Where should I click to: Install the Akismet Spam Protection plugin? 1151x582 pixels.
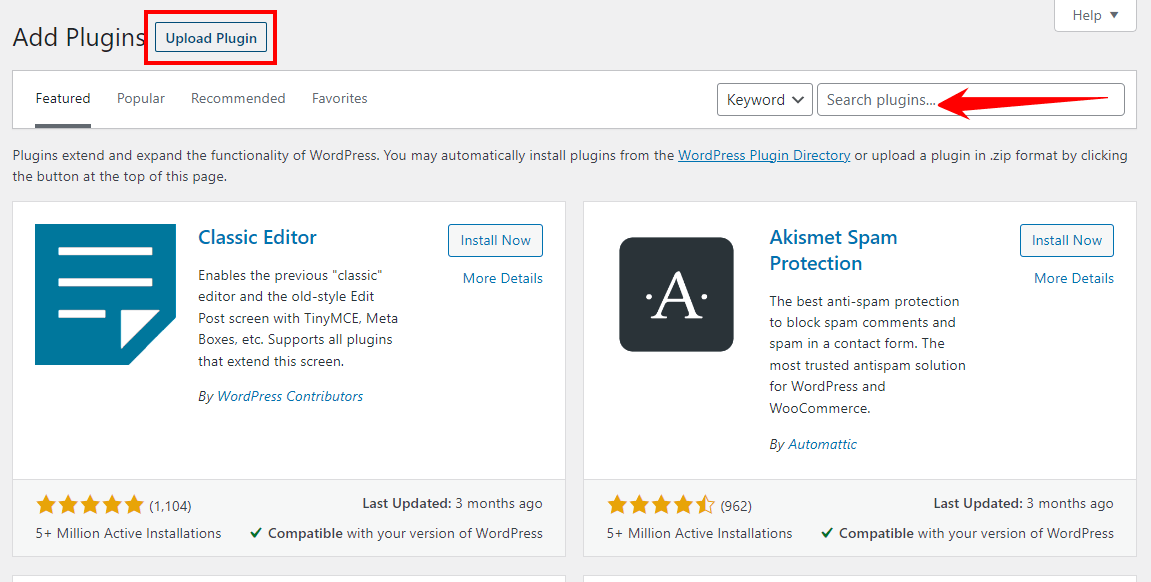(1066, 241)
